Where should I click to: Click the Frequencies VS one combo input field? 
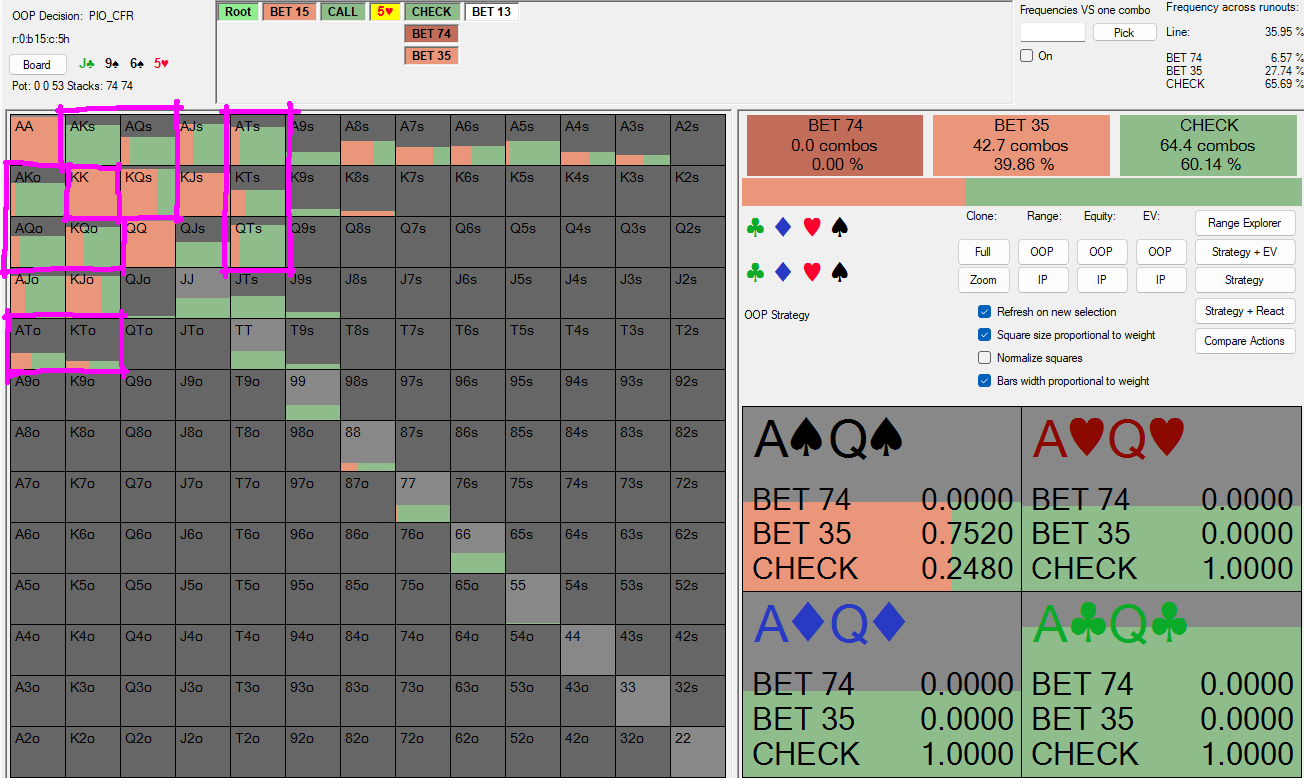1052,33
